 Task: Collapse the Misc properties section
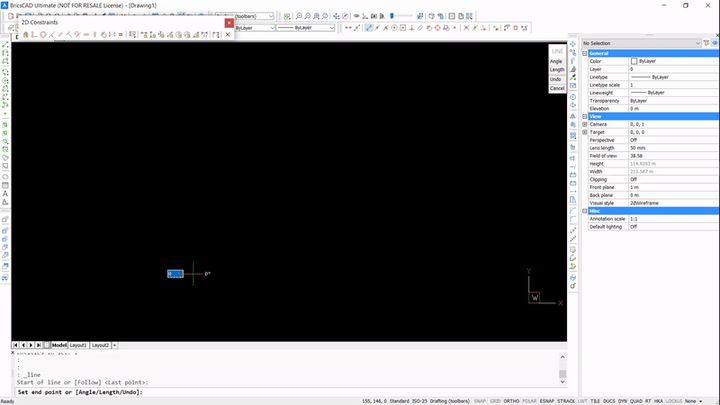pyautogui.click(x=585, y=211)
